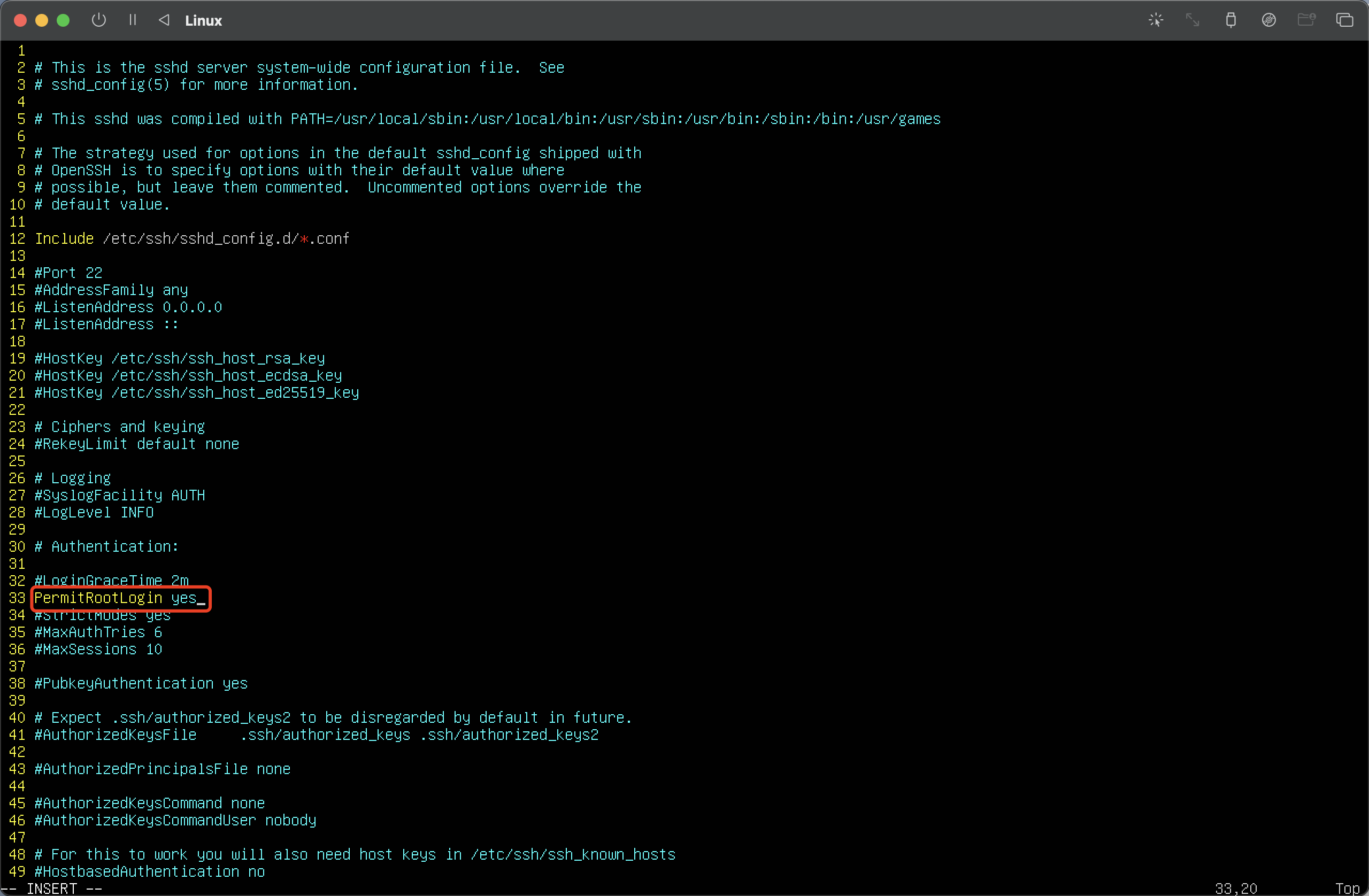This screenshot has height=896, width=1369.
Task: Pause the Linux virtual machine
Action: pos(132,20)
